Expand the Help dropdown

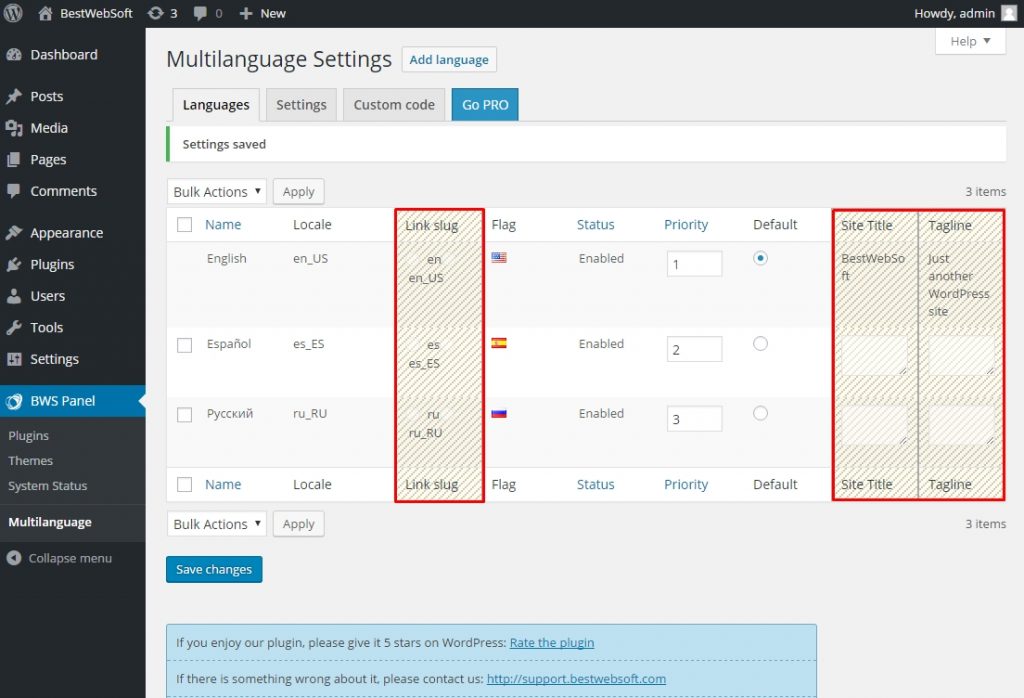pyautogui.click(x=968, y=40)
